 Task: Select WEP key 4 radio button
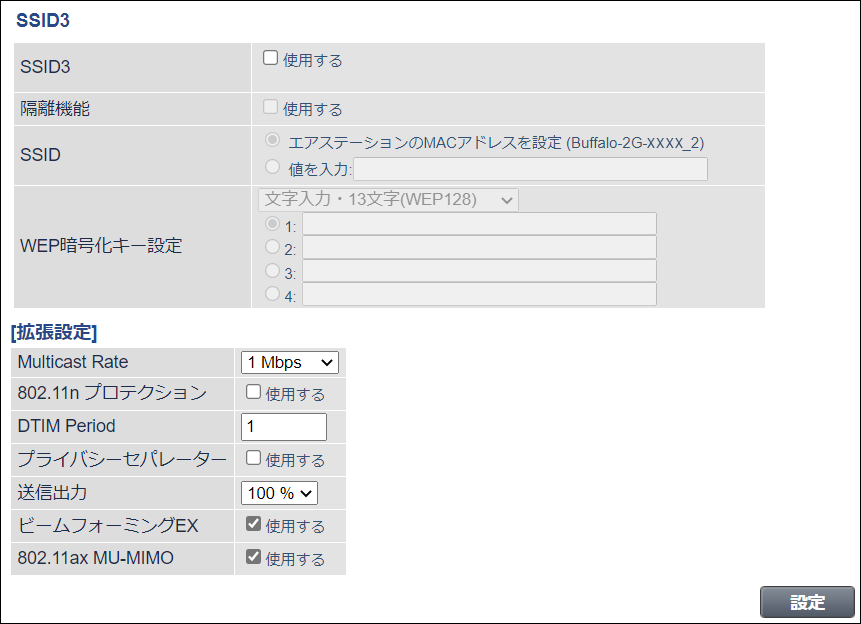(272, 294)
